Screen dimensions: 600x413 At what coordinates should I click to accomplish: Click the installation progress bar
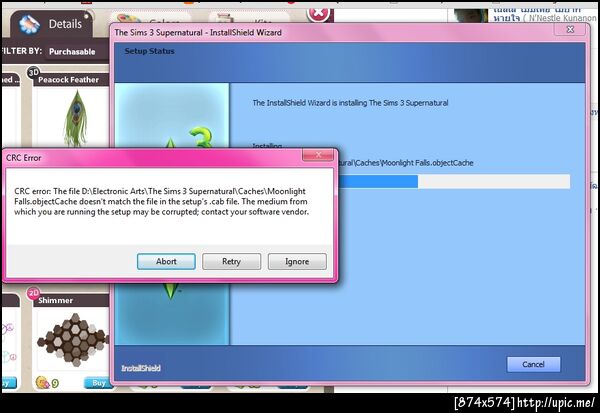[454, 181]
